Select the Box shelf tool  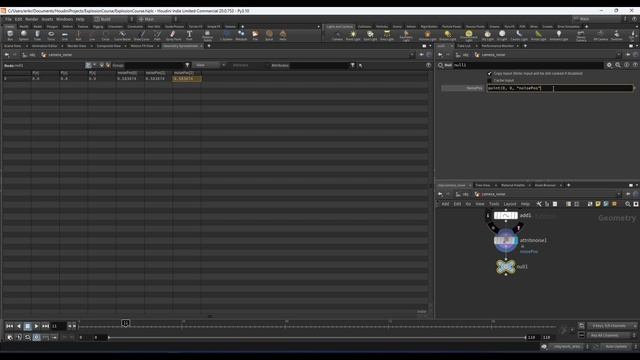coord(10,36)
